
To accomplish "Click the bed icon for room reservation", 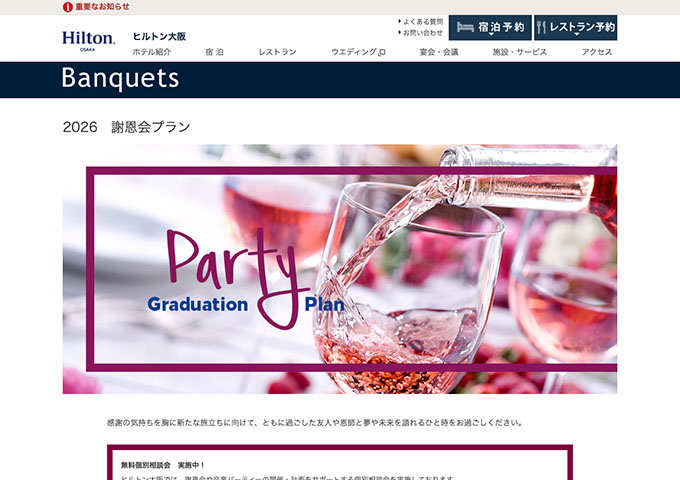I will tap(465, 27).
